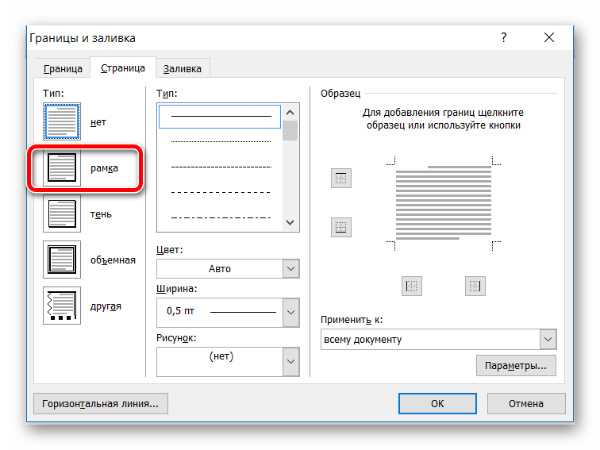The image size is (600, 450).
Task: Click the 'объемная' label text
Action: pyautogui.click(x=113, y=260)
